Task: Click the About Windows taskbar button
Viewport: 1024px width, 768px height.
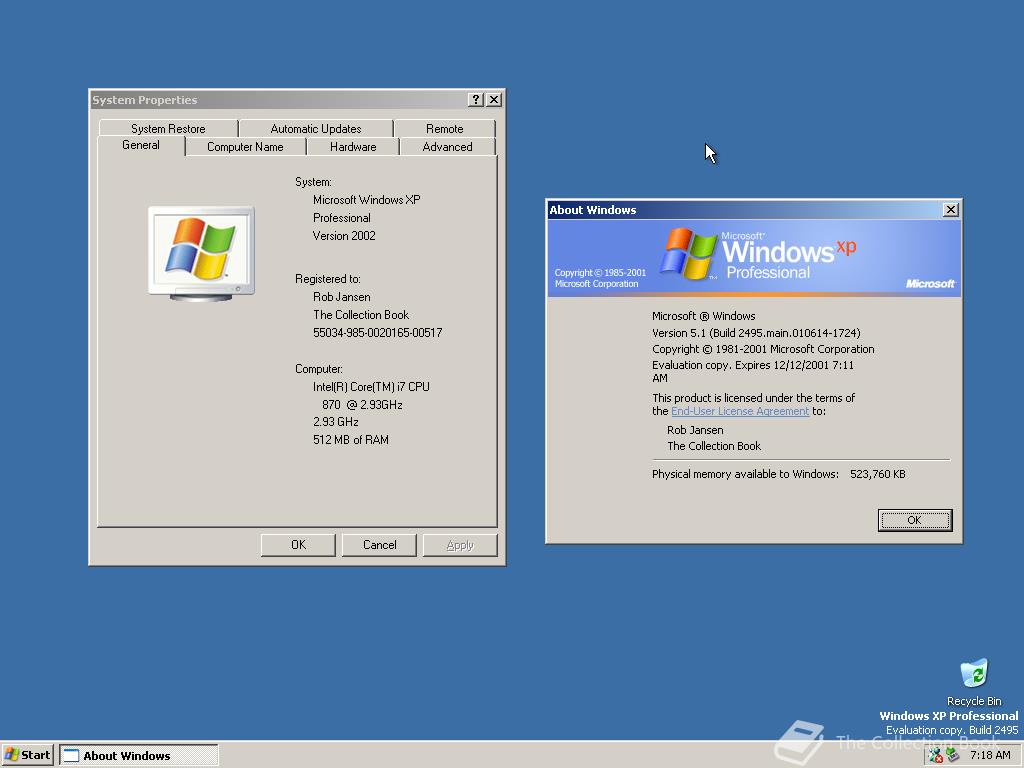Action: click(138, 755)
